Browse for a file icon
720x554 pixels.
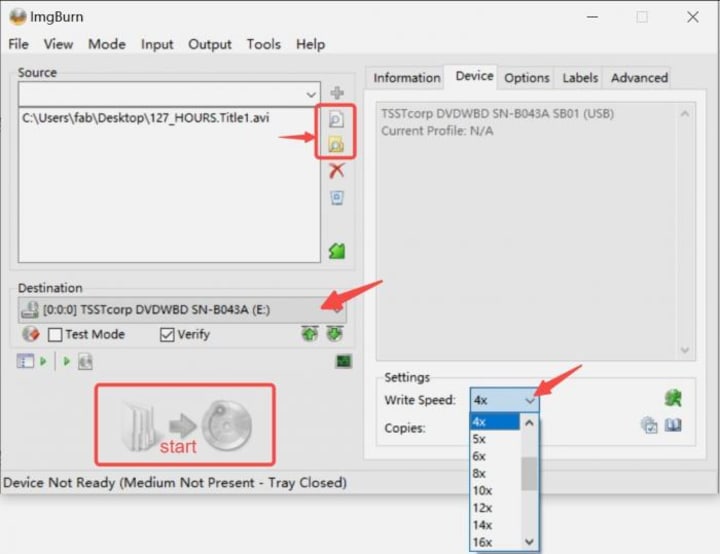tap(336, 119)
